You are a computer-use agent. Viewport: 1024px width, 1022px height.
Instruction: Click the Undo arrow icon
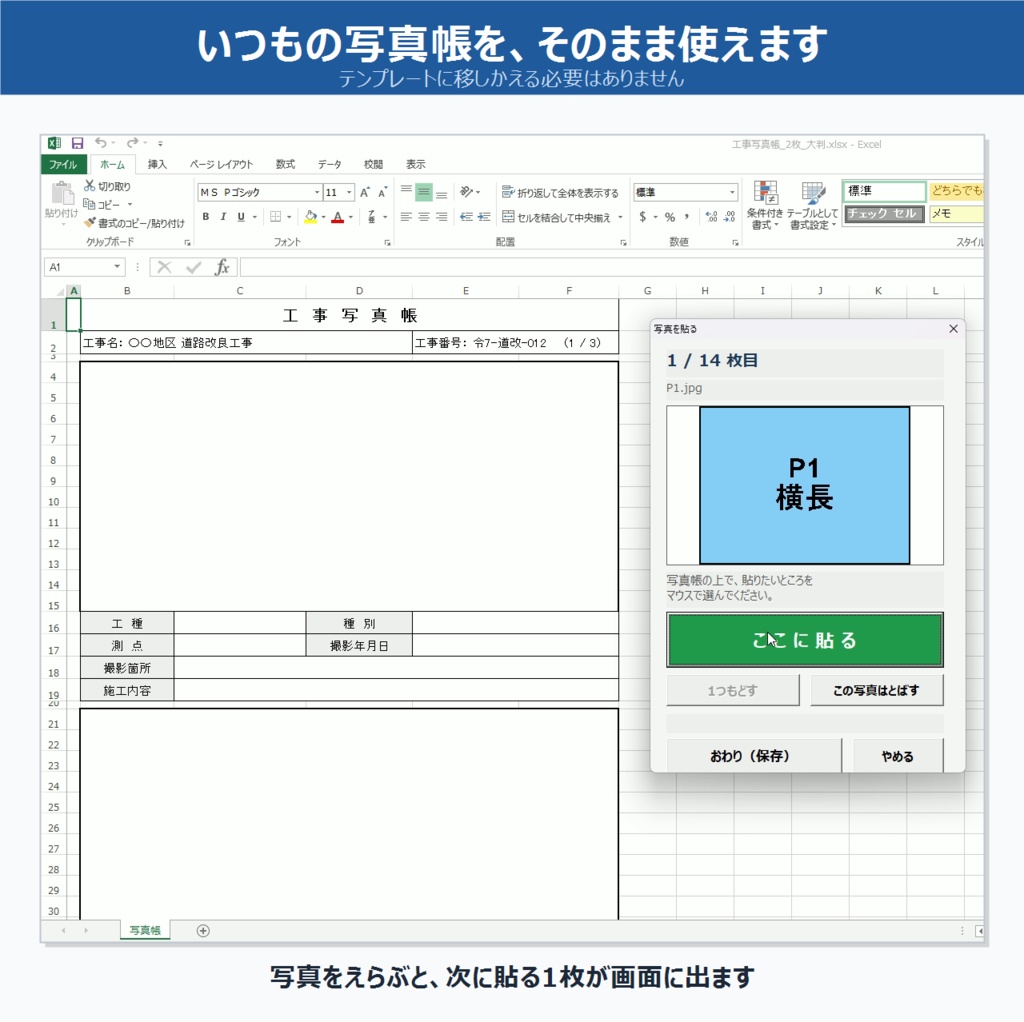tap(101, 143)
